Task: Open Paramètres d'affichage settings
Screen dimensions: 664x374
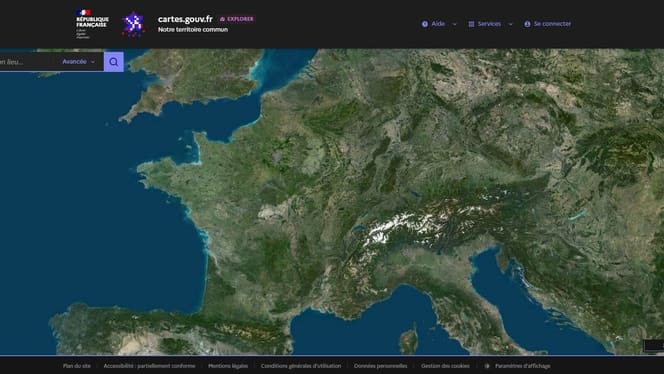Action: pyautogui.click(x=517, y=366)
